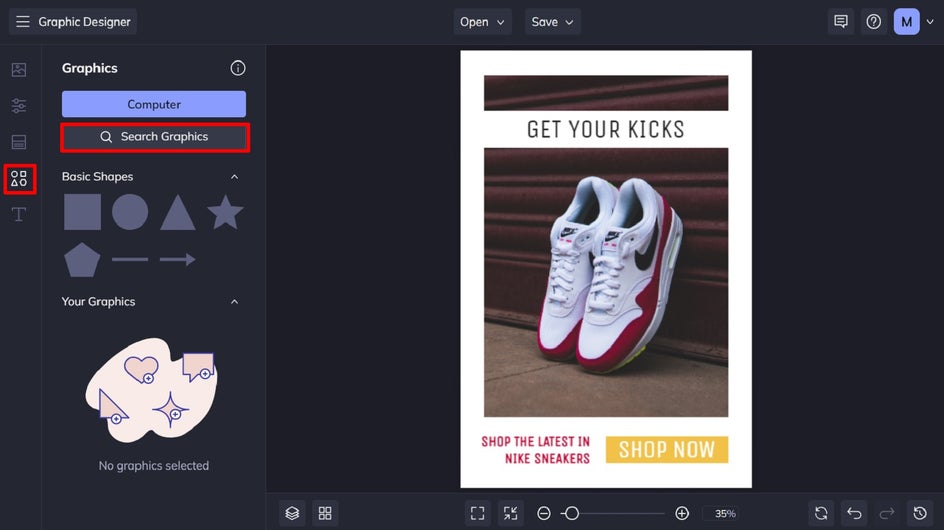
Task: Redo the last action
Action: (887, 513)
